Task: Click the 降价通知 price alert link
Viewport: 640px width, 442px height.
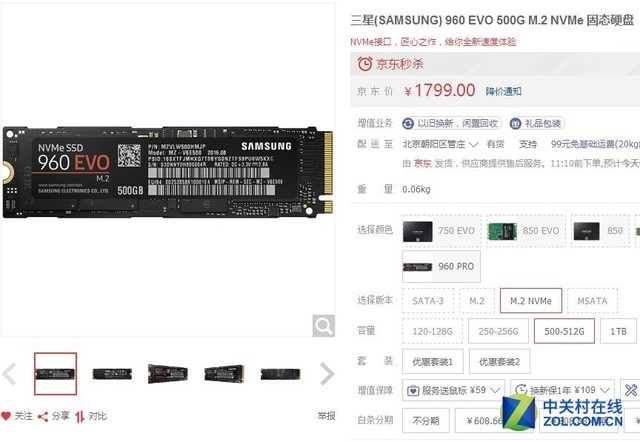Action: click(503, 91)
